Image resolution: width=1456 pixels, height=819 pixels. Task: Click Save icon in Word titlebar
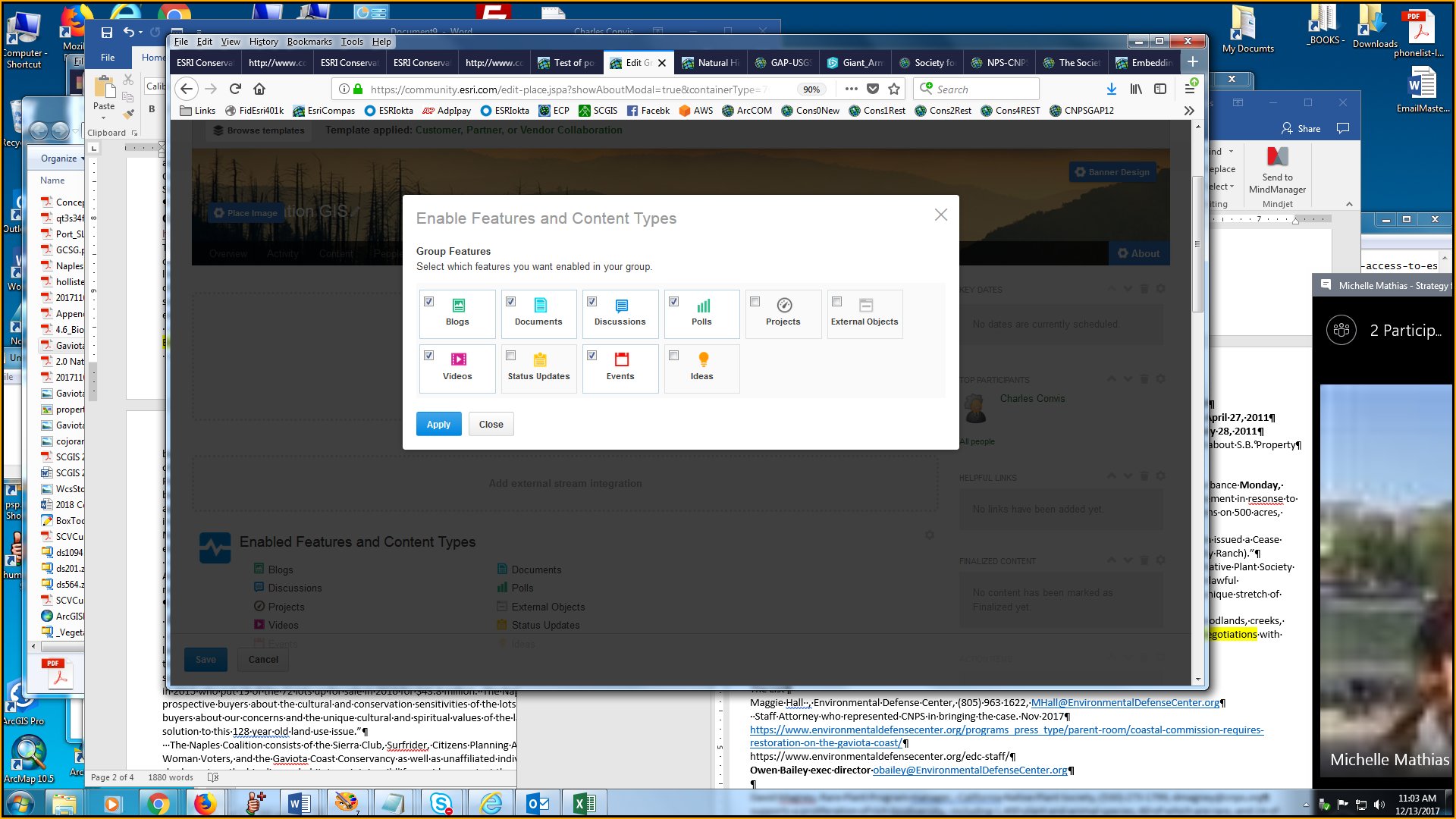[x=107, y=32]
